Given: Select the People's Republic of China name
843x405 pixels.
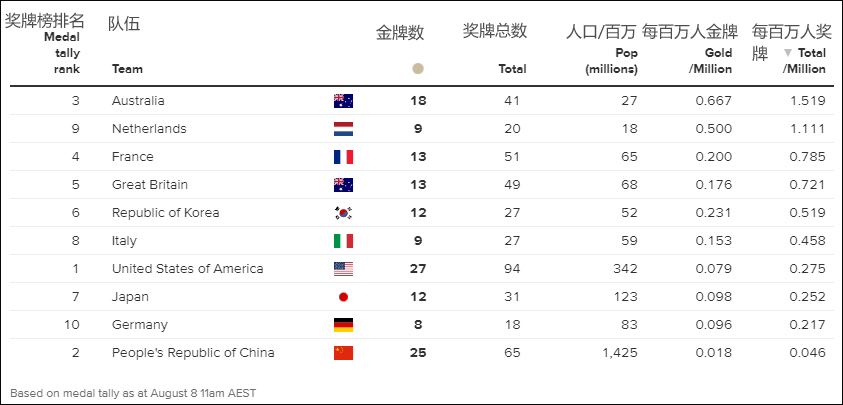Looking at the screenshot, I should 193,353.
